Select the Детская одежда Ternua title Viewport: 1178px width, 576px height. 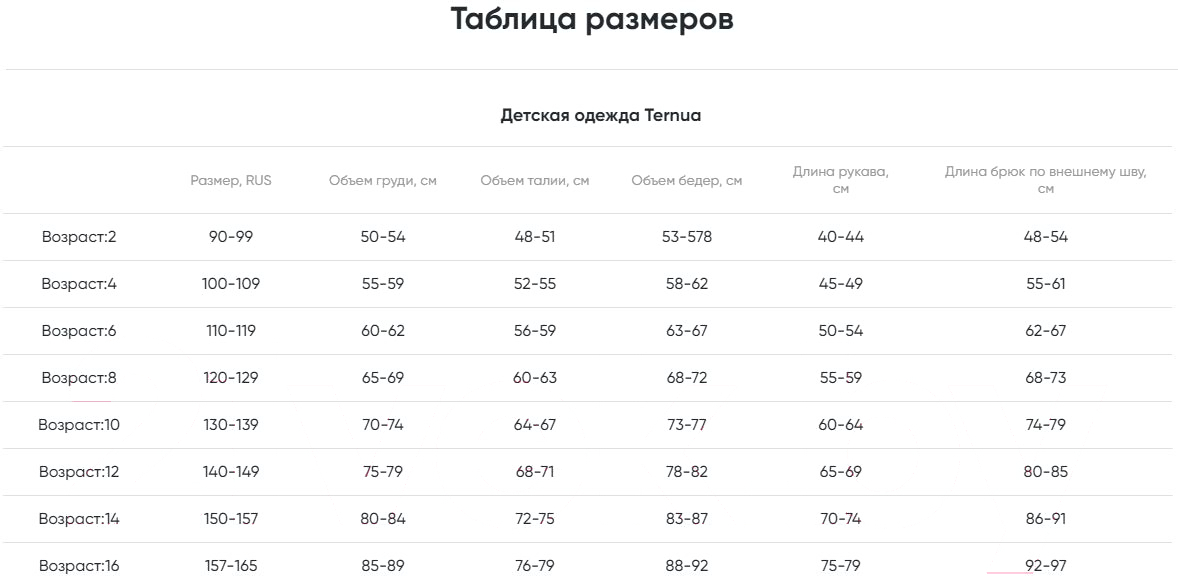coord(600,116)
